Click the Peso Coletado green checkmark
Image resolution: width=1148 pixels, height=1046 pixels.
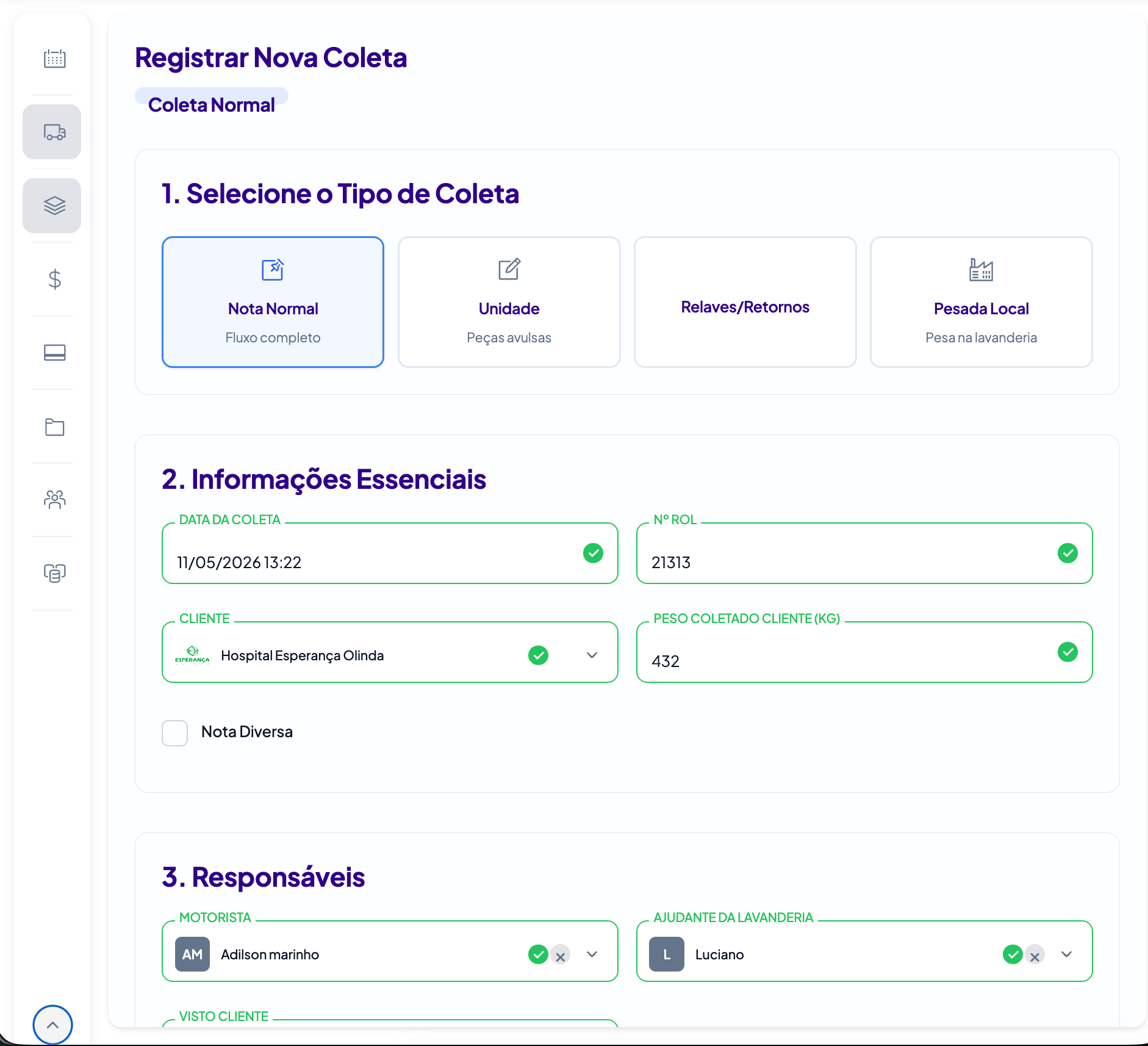tap(1067, 652)
